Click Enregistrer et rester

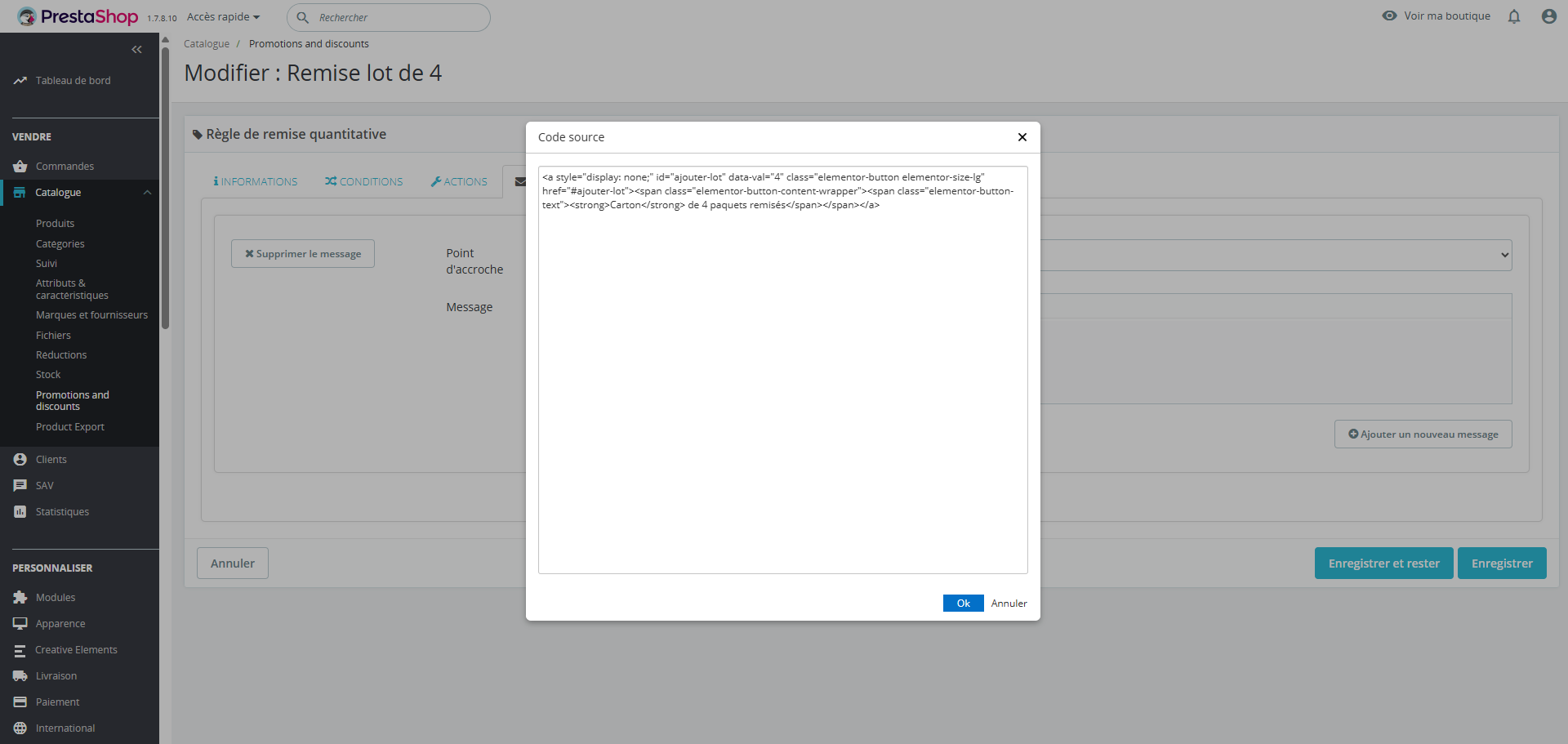point(1383,564)
